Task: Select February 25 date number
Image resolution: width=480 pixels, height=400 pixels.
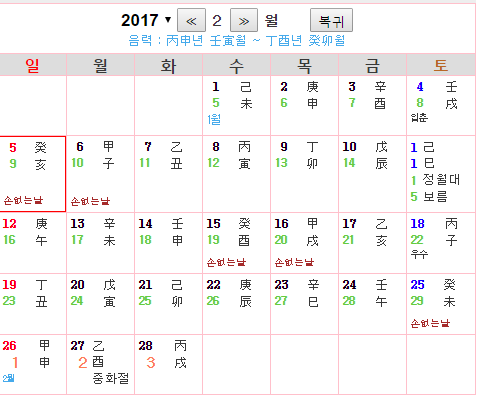Action: tap(417, 285)
